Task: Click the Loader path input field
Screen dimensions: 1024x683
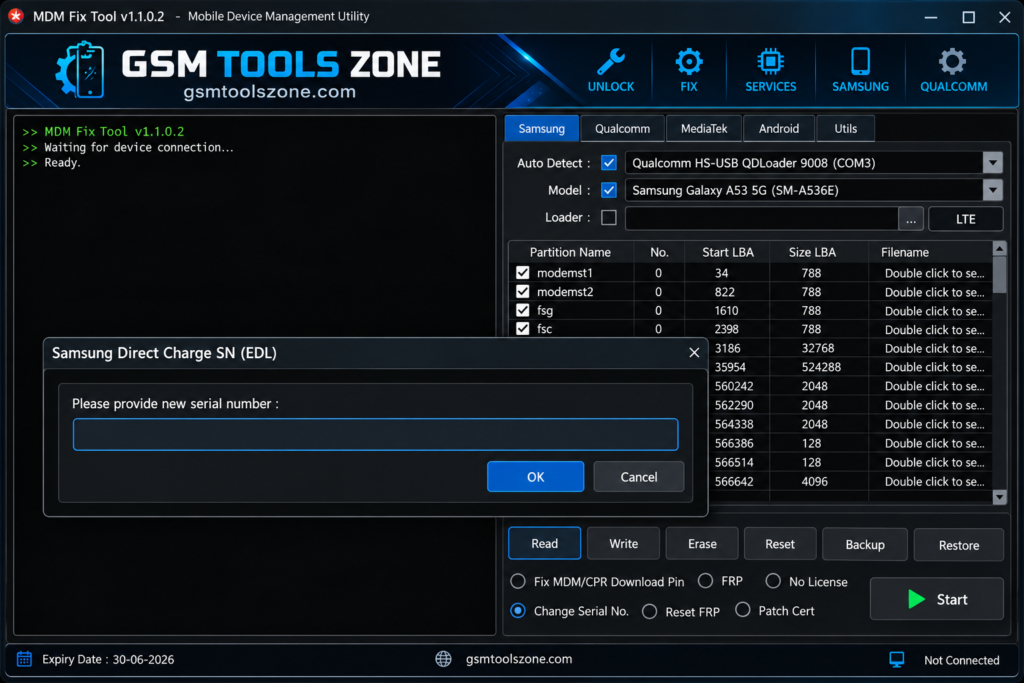Action: 762,219
